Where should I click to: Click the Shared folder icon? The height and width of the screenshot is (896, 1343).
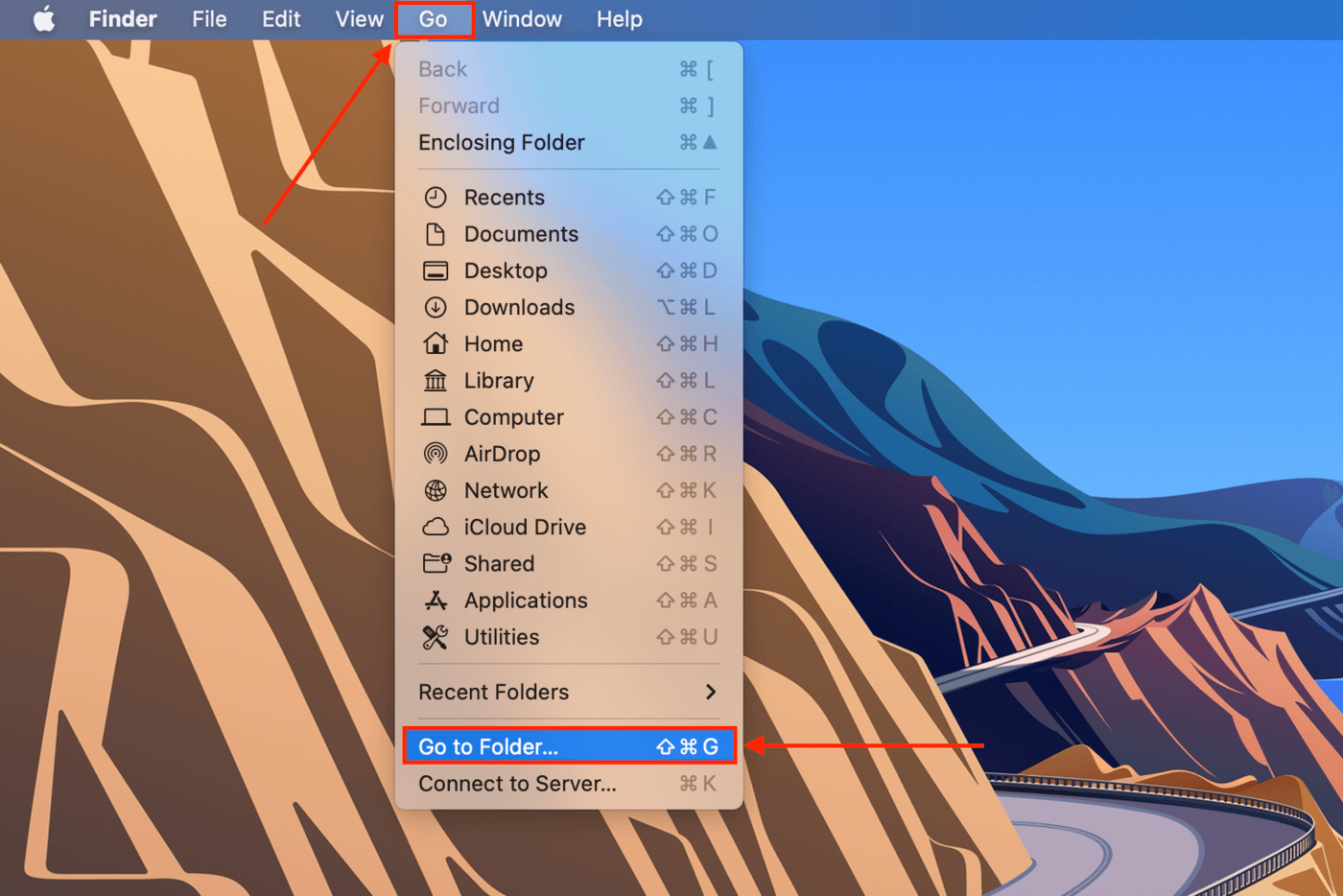pos(436,563)
